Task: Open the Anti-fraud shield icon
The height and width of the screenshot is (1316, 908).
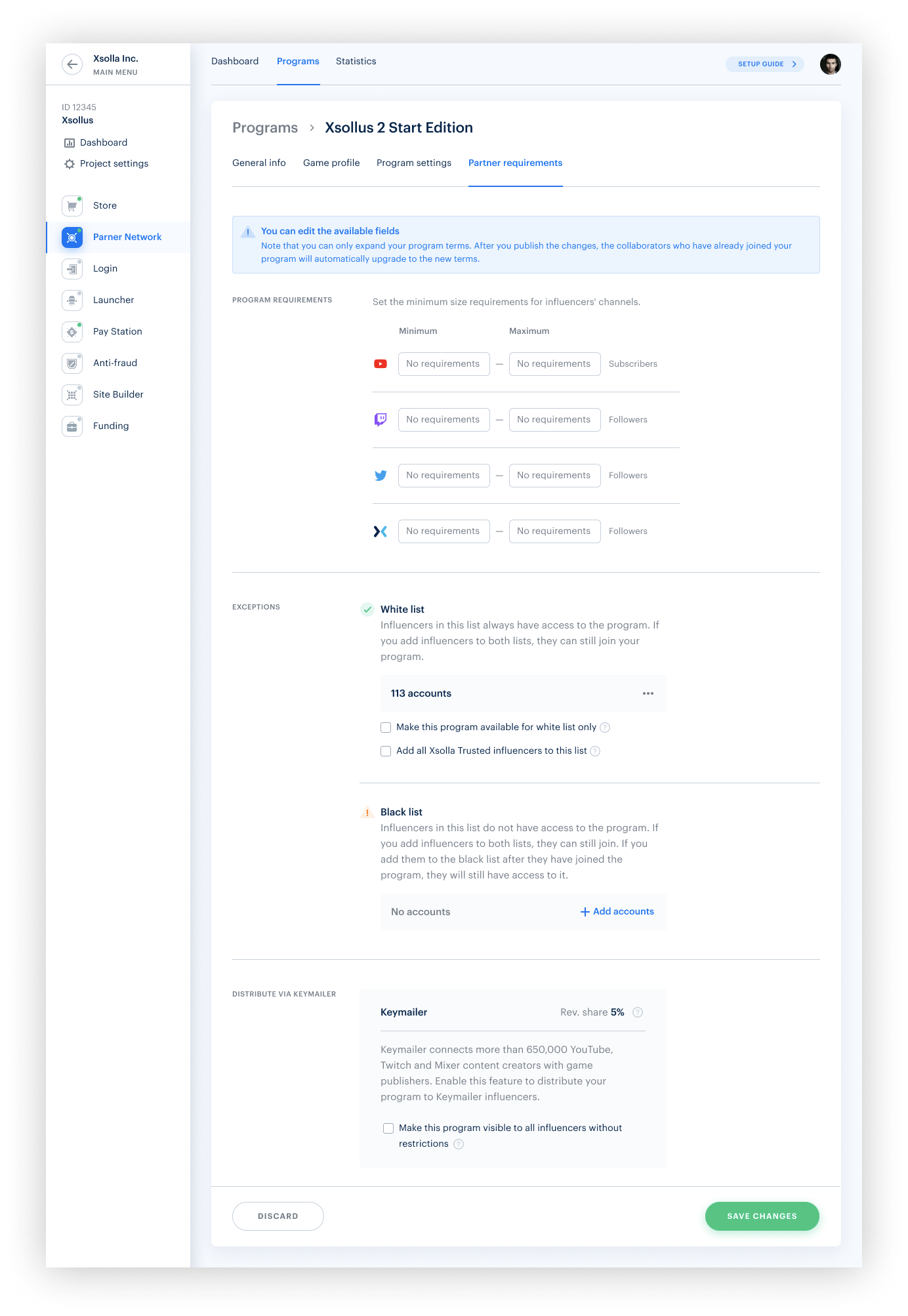Action: pos(72,363)
